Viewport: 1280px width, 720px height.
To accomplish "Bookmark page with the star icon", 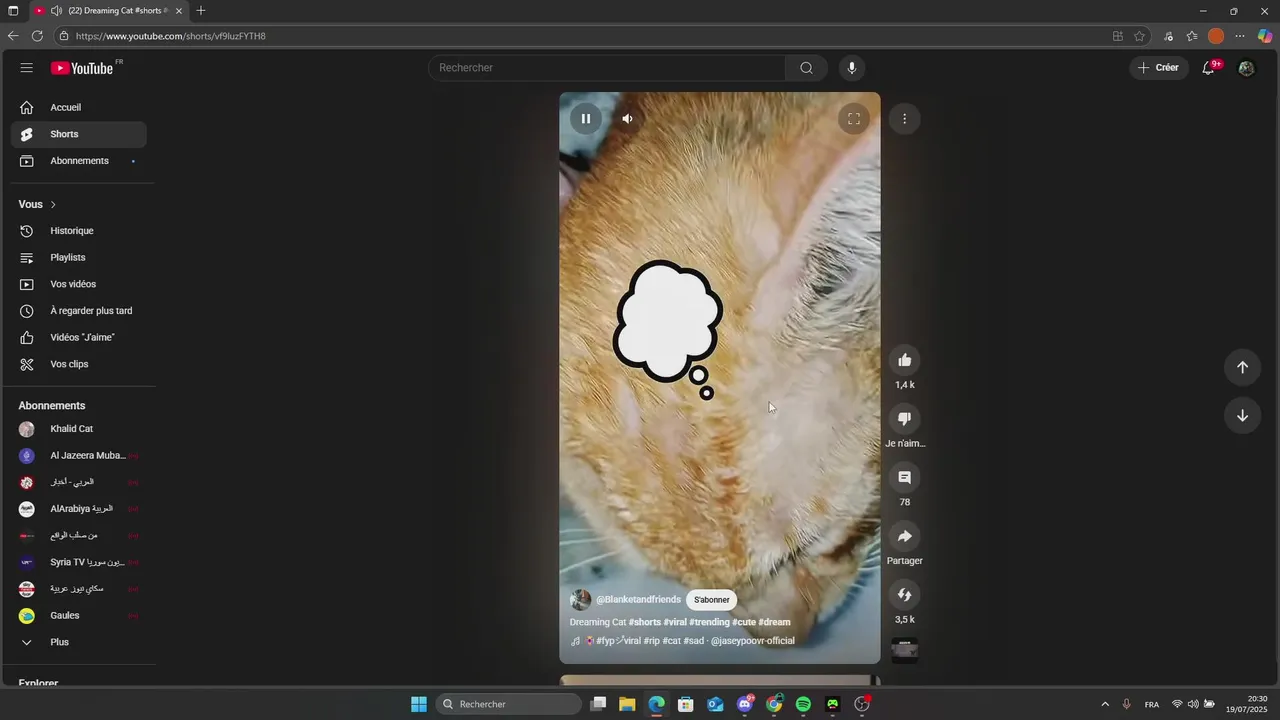I will 1139,36.
